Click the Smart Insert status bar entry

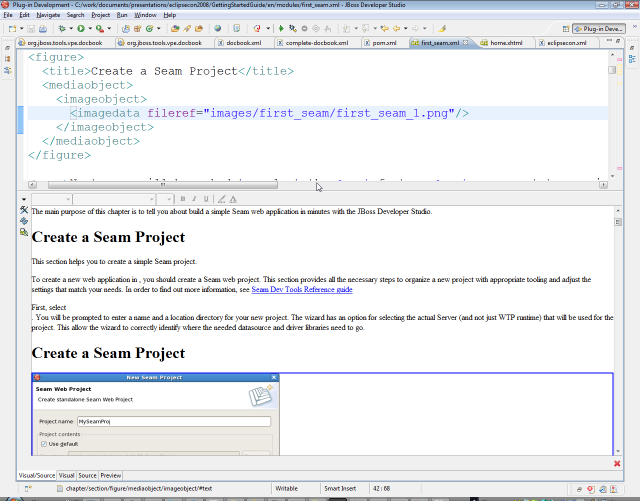340,488
